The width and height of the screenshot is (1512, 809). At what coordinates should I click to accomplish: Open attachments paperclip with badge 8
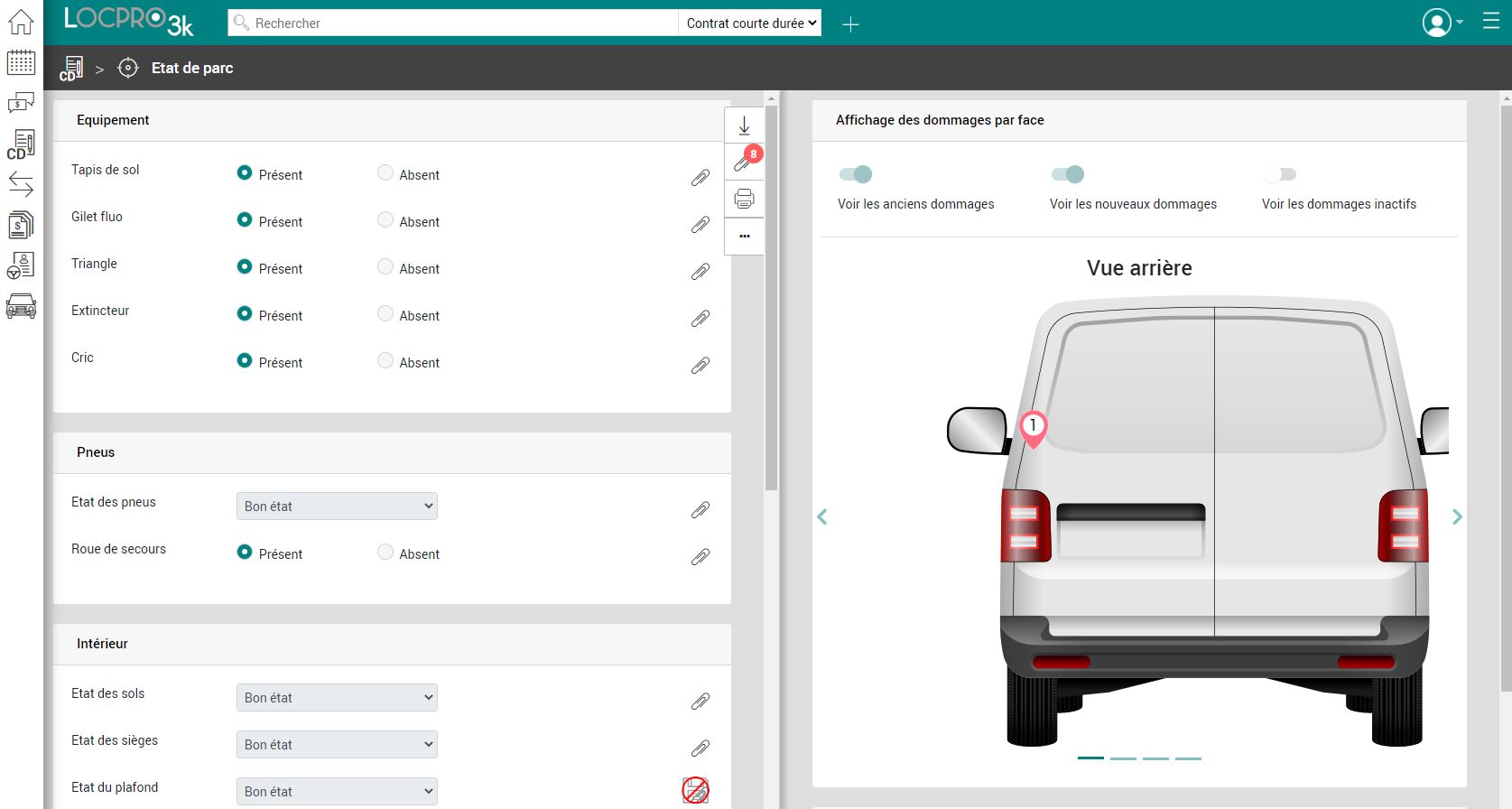[x=746, y=160]
